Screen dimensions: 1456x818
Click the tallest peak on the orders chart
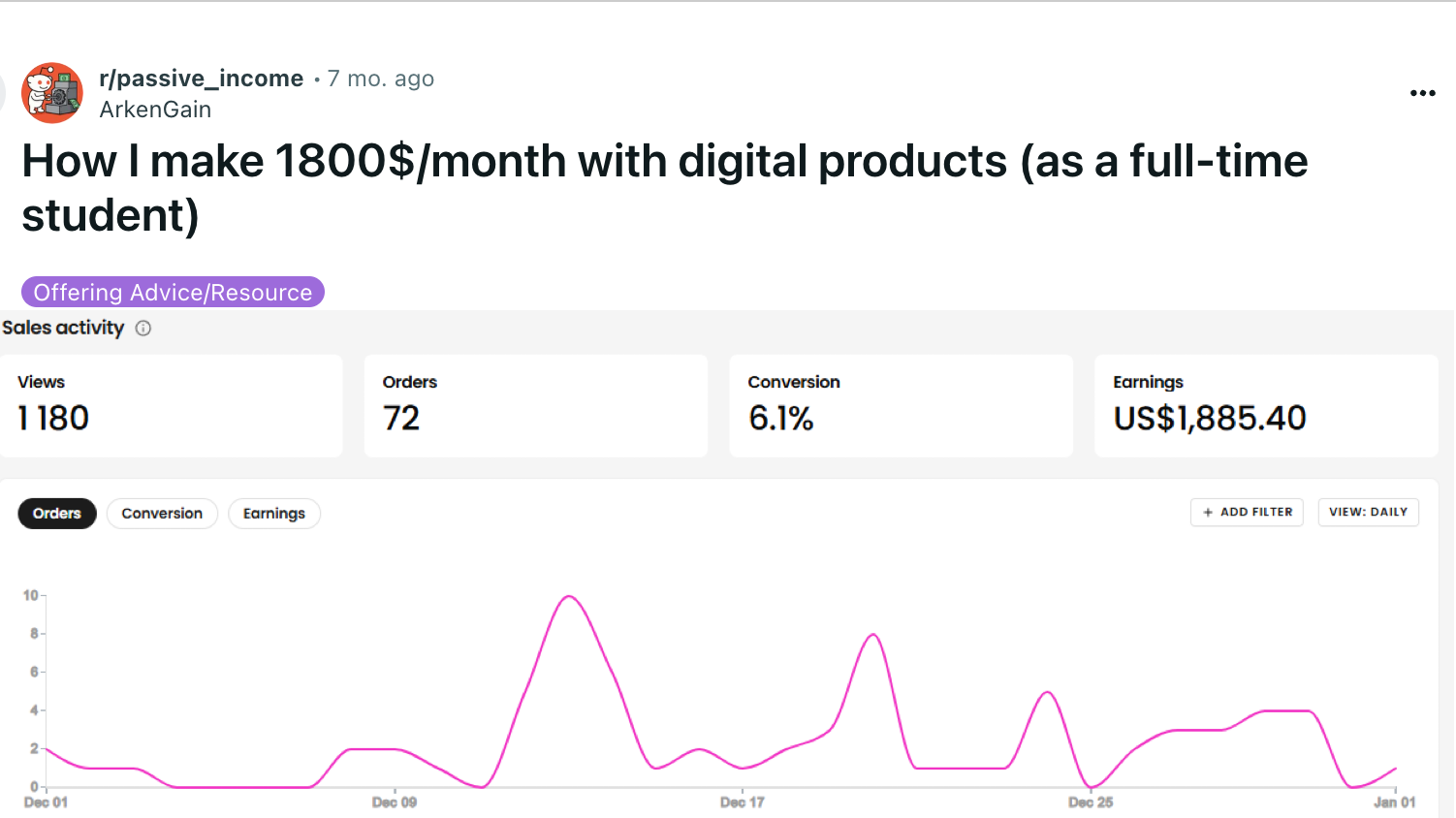click(x=569, y=597)
